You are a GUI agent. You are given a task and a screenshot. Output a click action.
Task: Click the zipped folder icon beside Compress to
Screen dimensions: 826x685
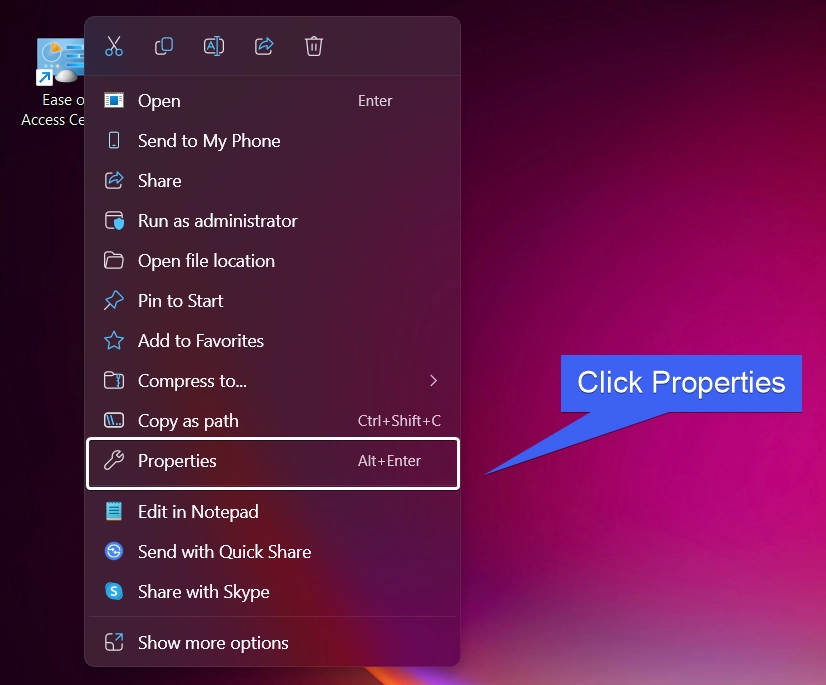[x=114, y=380]
